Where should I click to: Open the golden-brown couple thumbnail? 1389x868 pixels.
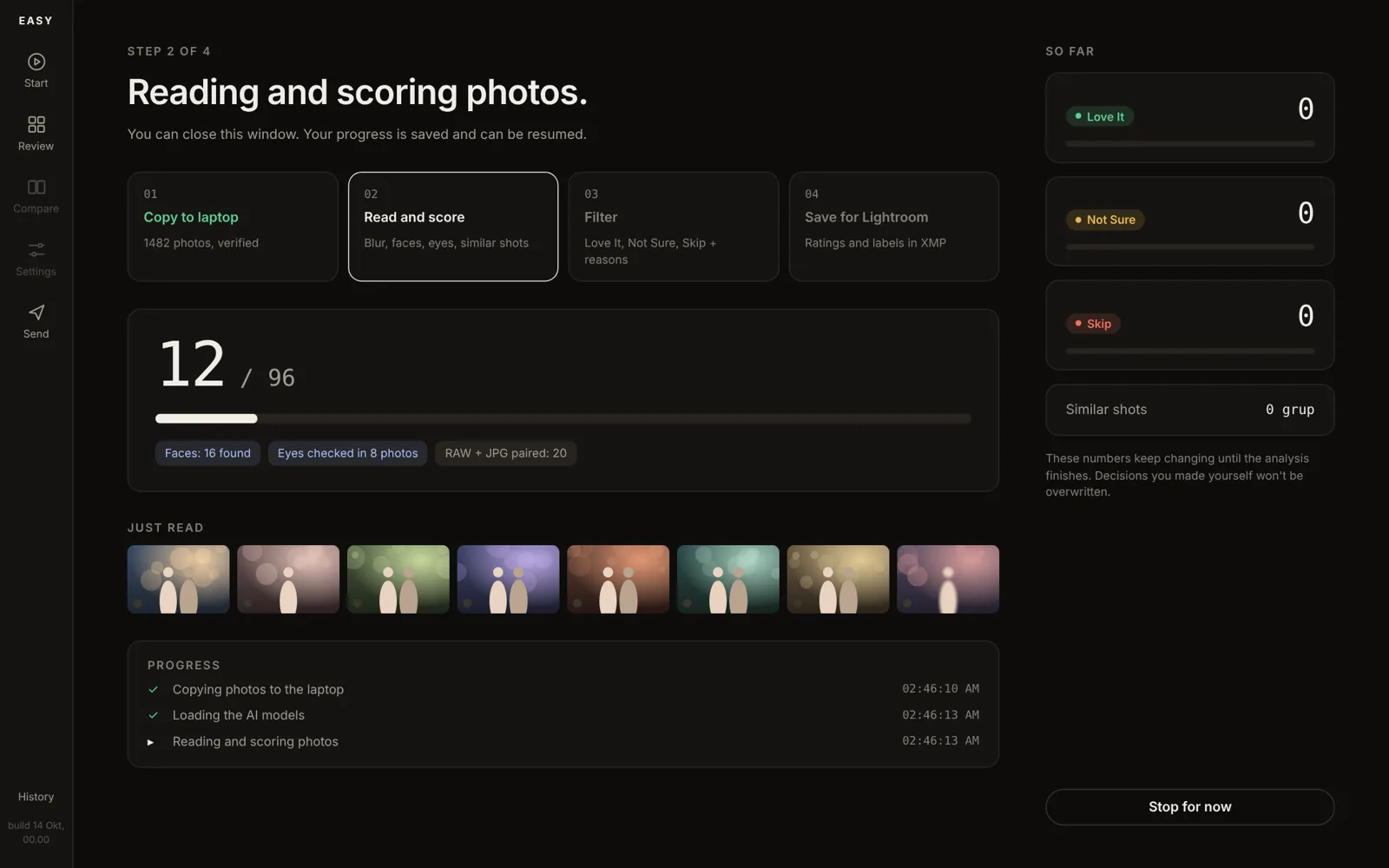point(838,579)
